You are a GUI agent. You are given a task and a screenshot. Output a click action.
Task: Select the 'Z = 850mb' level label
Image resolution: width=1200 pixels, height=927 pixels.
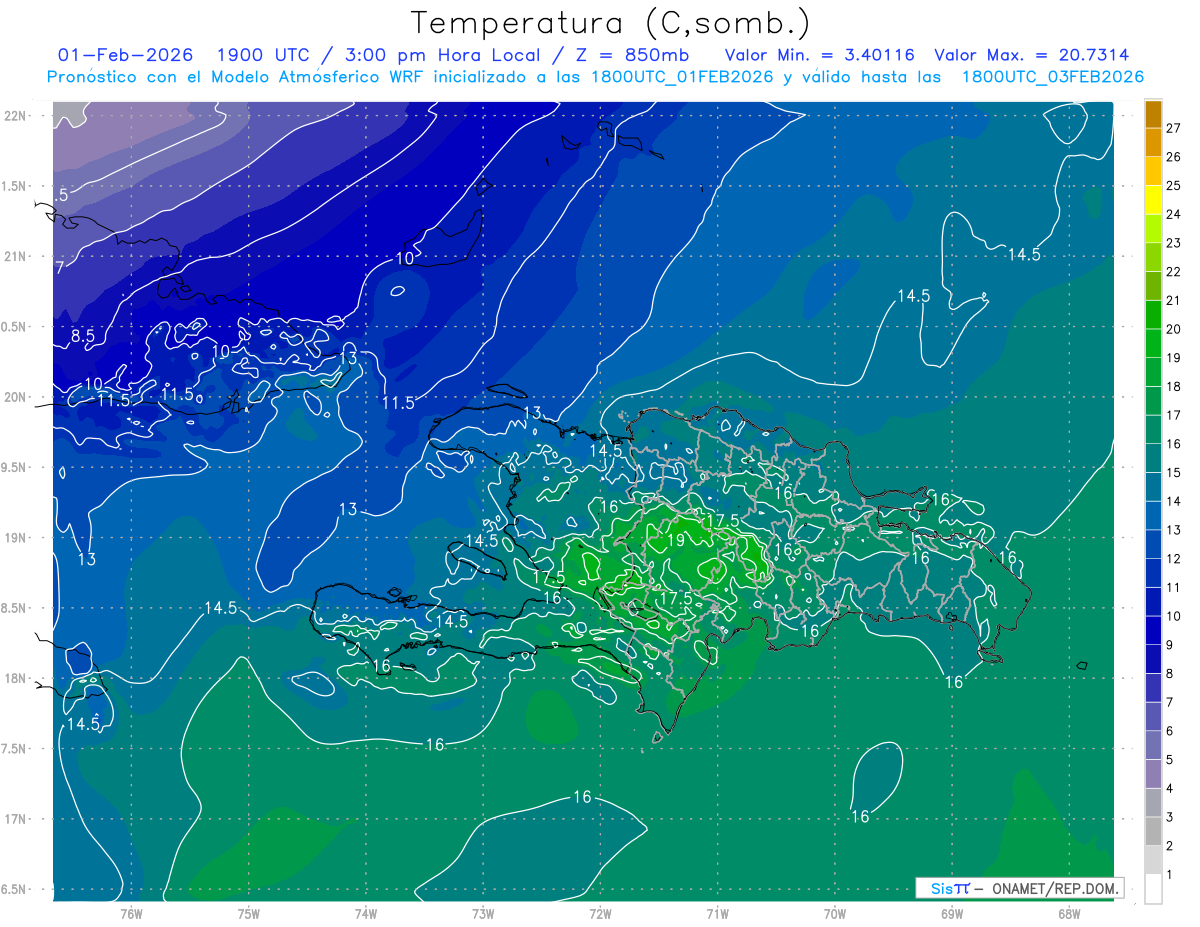coord(630,55)
